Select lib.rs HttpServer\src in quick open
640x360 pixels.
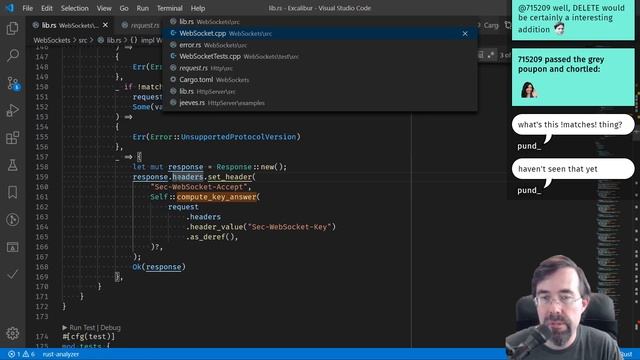click(320, 91)
